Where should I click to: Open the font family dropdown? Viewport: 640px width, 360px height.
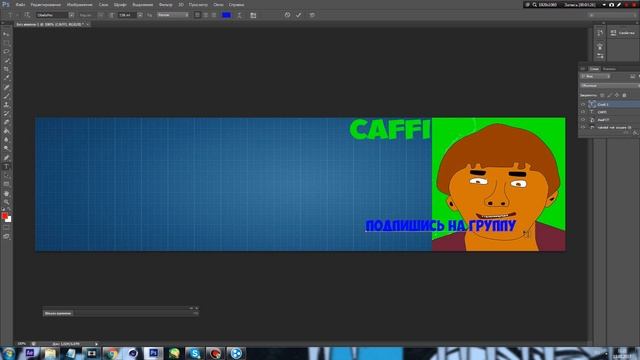click(x=71, y=15)
